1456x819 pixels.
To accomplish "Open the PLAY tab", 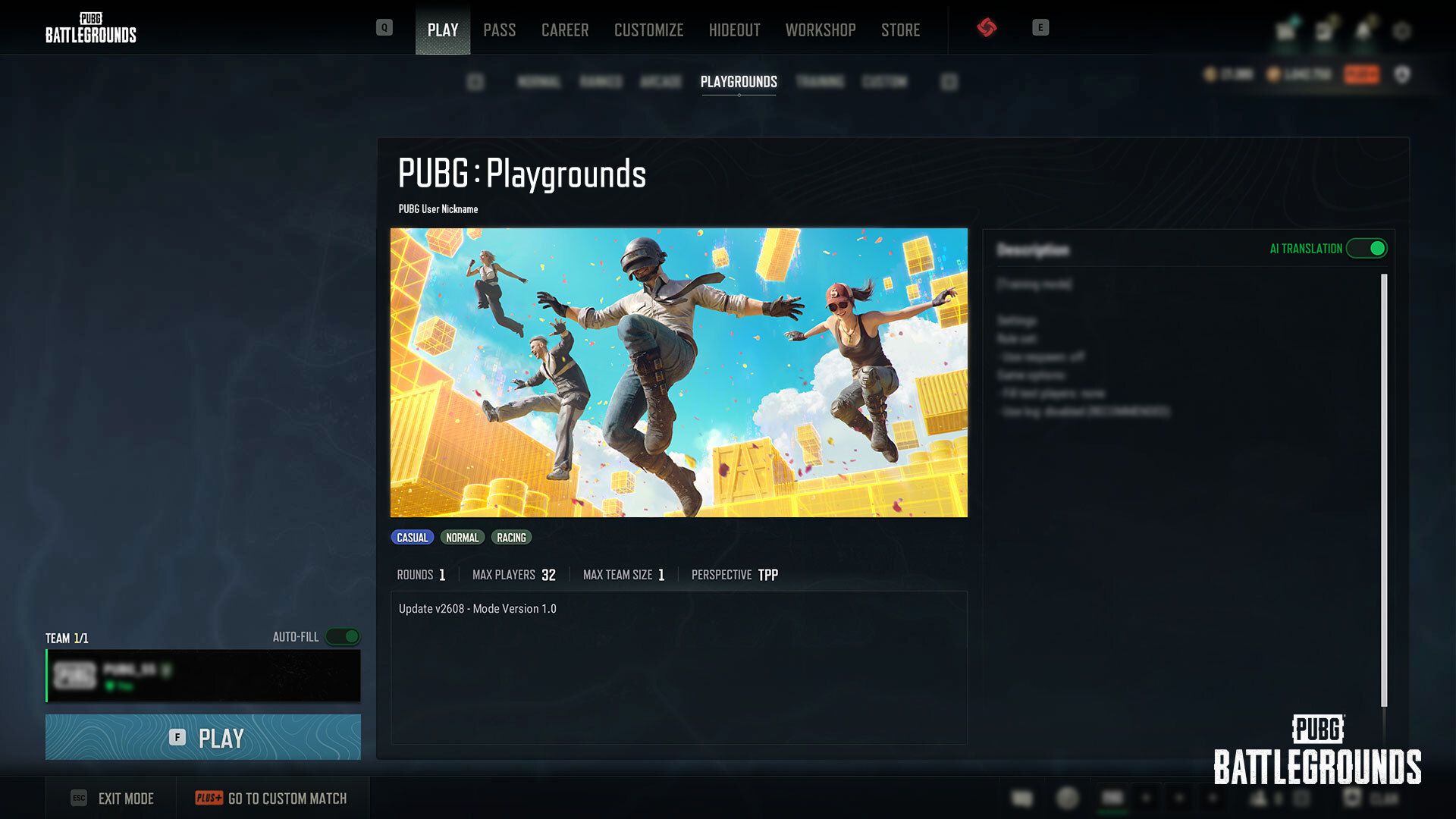I will coord(443,30).
